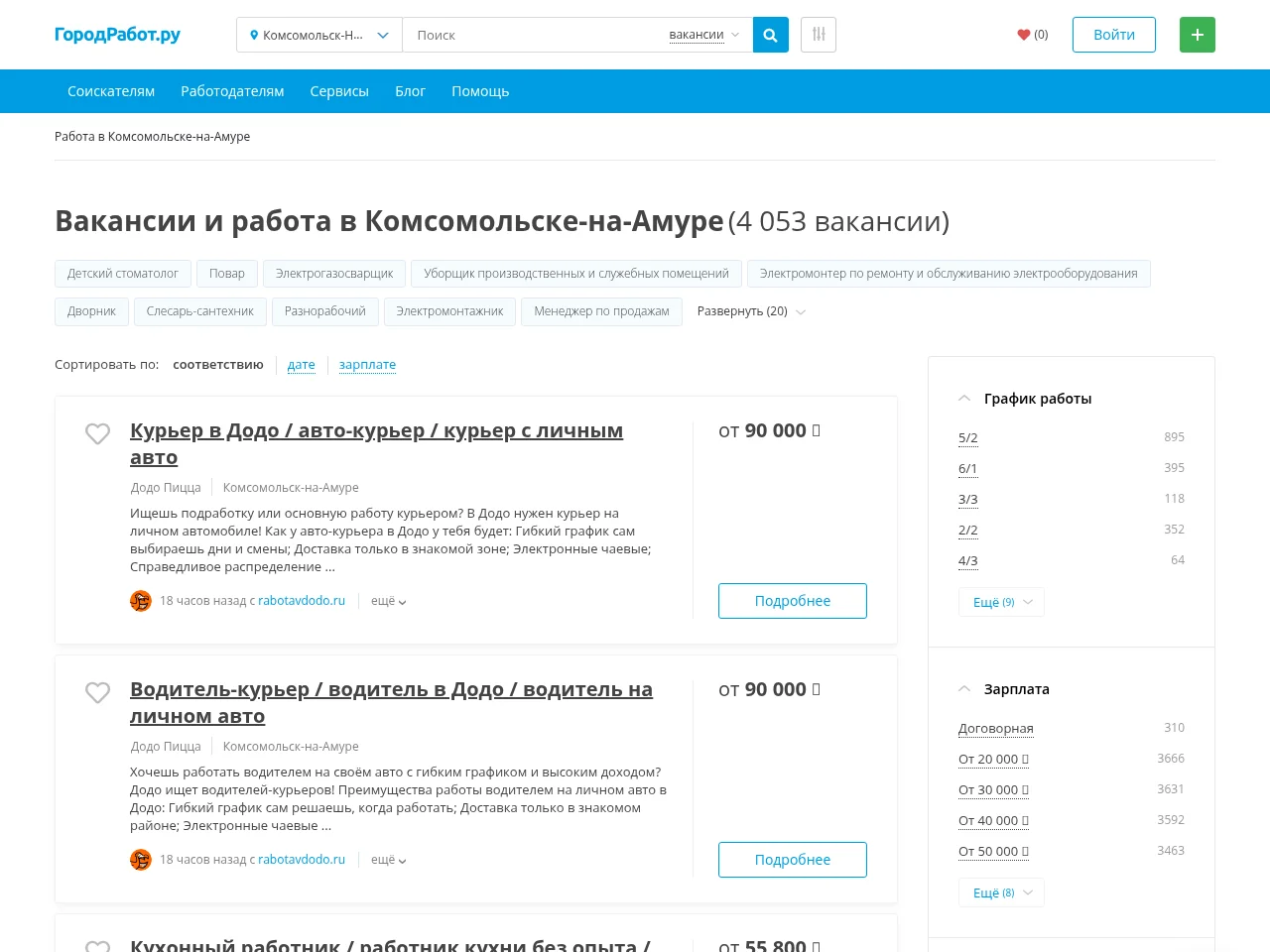Open the Сервисы menu
1270x952 pixels.
(339, 91)
